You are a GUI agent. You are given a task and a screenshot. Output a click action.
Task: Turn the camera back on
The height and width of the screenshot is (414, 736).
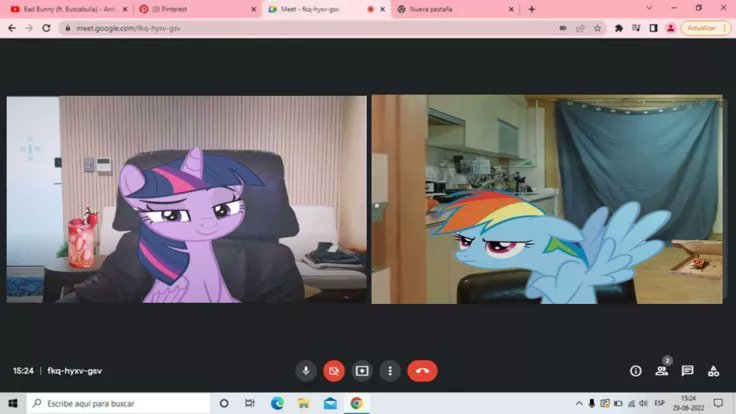coord(334,371)
